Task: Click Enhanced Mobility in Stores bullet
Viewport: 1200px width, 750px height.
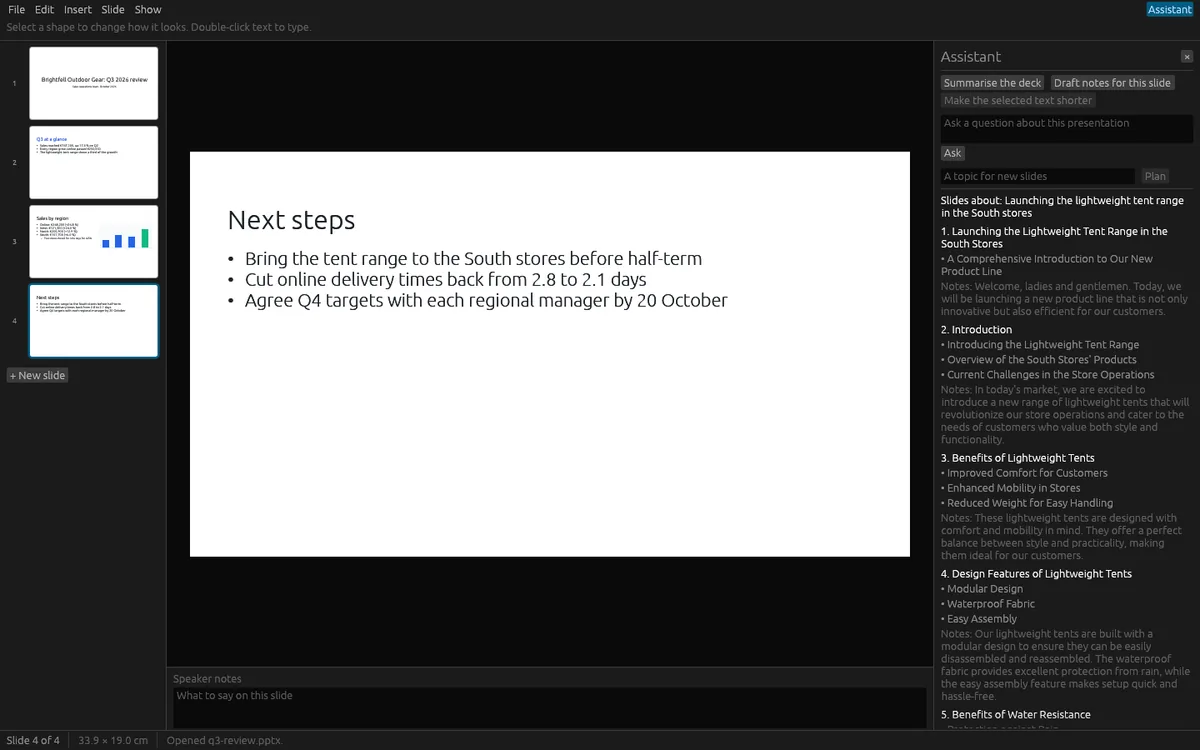Action: click(x=1011, y=488)
